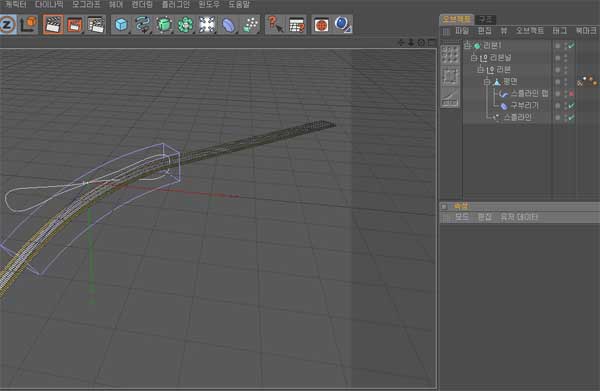The image size is (600, 391).
Task: Click the coordinate system icon
Action: 28,25
